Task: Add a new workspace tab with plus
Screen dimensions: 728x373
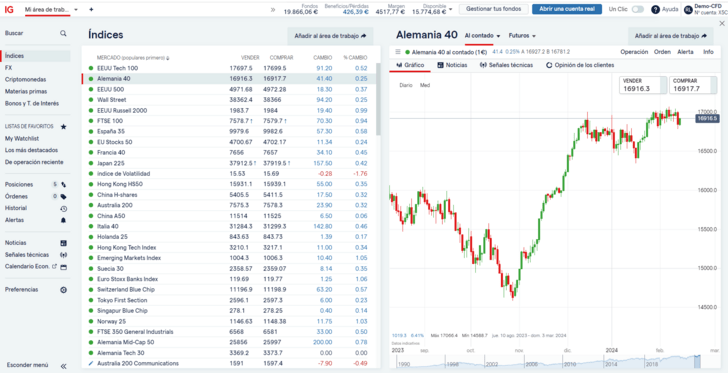Action: [91, 9]
